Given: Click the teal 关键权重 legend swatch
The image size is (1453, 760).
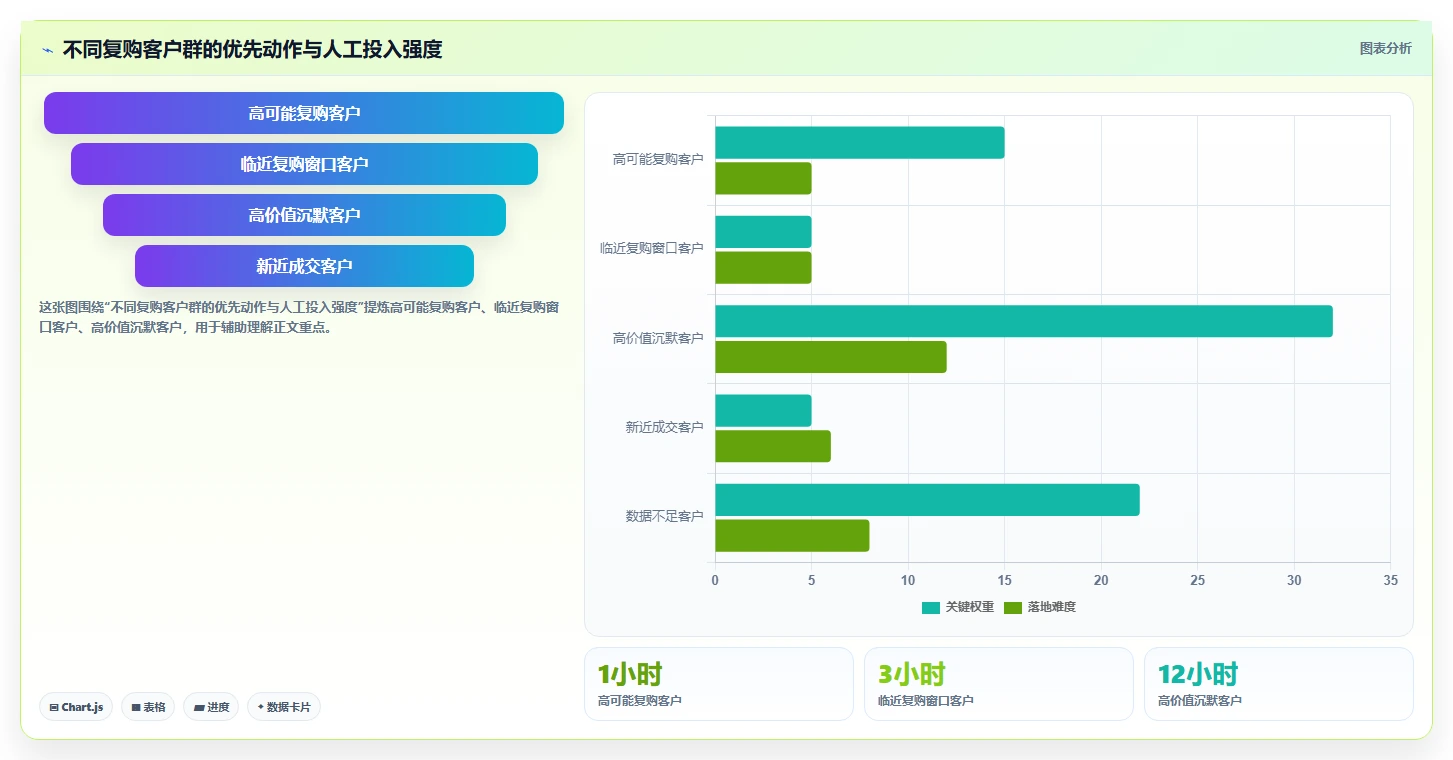Looking at the screenshot, I should tap(931, 607).
